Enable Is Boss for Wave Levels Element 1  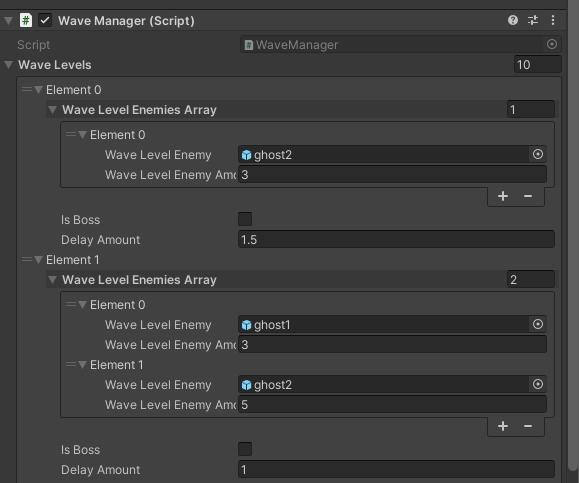click(245, 449)
